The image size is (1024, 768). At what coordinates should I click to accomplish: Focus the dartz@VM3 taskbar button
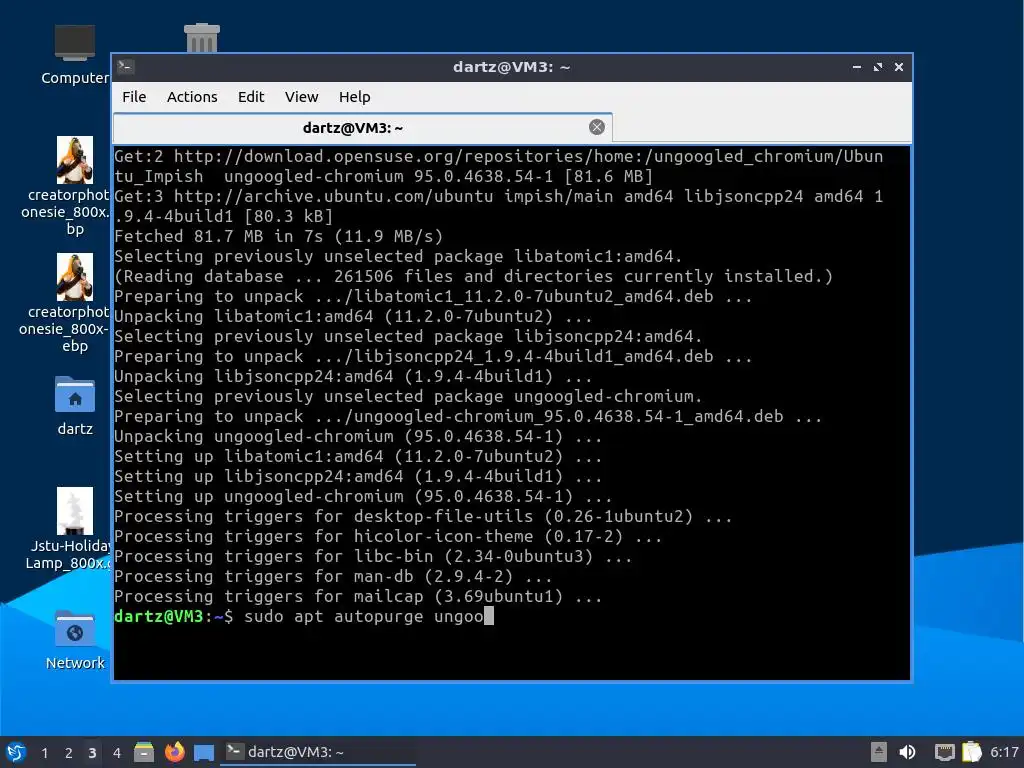[x=318, y=752]
